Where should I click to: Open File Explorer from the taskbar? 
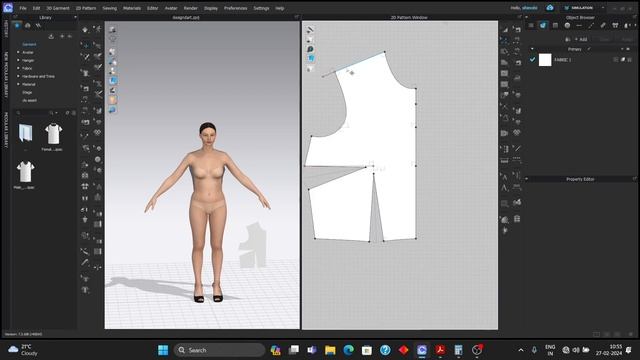pos(330,350)
